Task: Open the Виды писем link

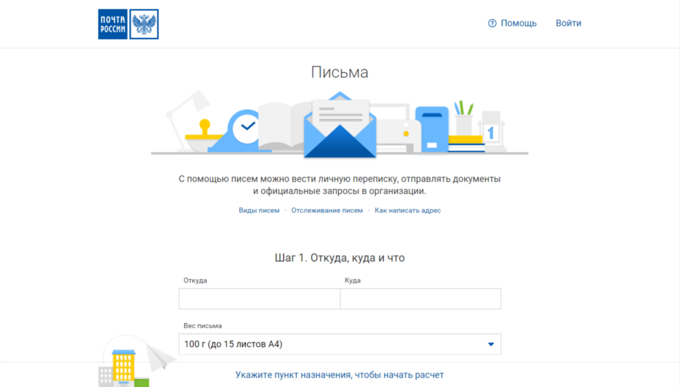Action: click(259, 210)
